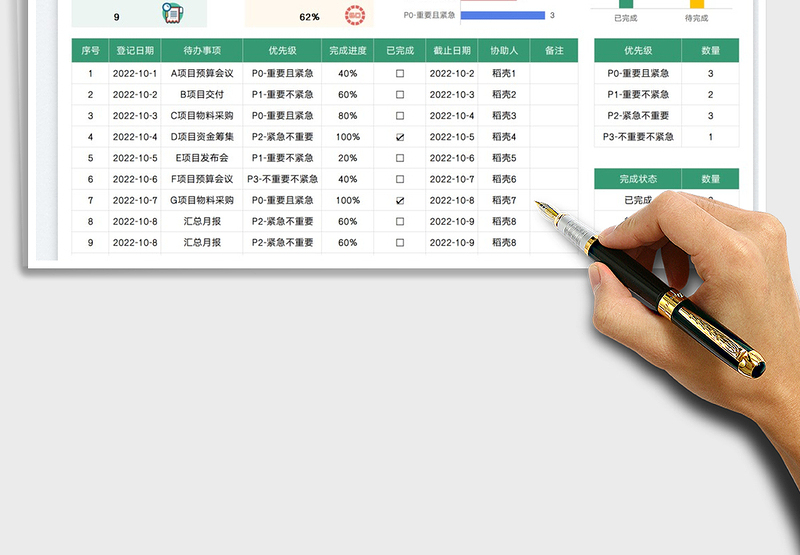
Task: Tick the checkbox for A项目预算会议
Action: click(x=400, y=73)
